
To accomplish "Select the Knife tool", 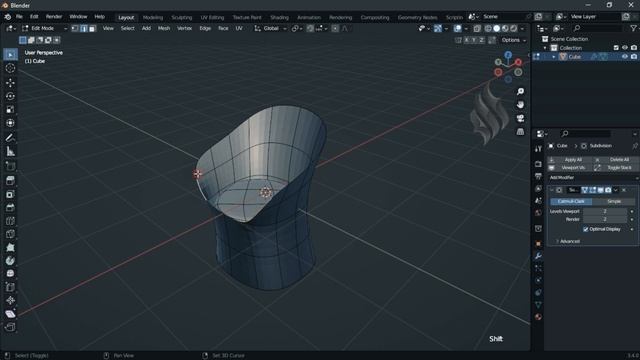I will pyautogui.click(x=11, y=234).
